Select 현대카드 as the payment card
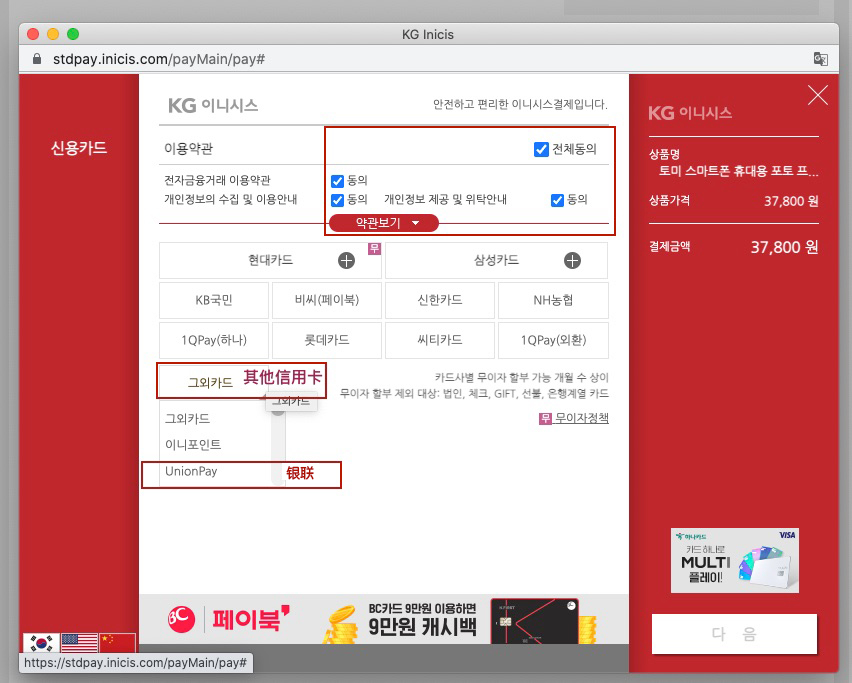This screenshot has height=683, width=852. [x=271, y=261]
